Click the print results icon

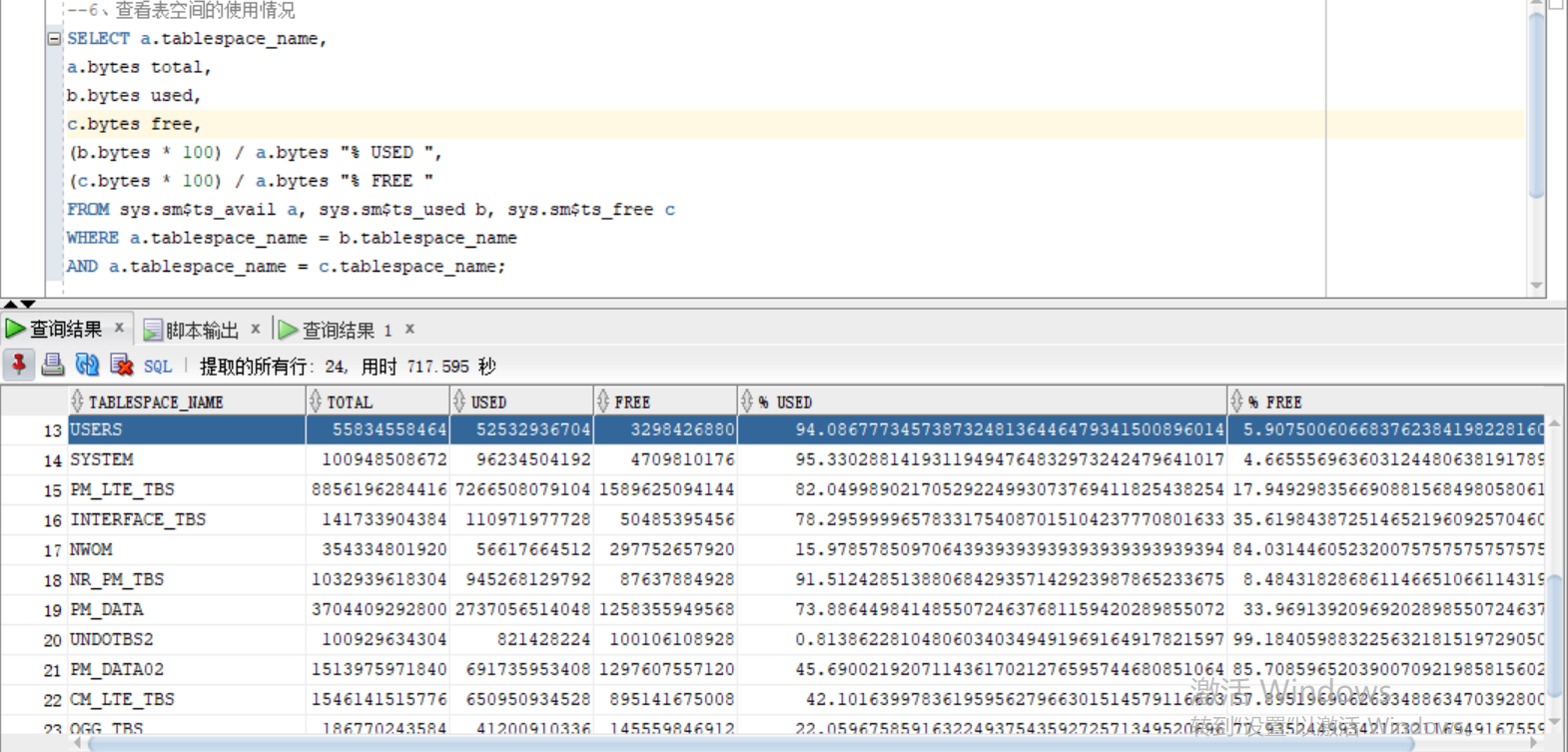point(52,366)
